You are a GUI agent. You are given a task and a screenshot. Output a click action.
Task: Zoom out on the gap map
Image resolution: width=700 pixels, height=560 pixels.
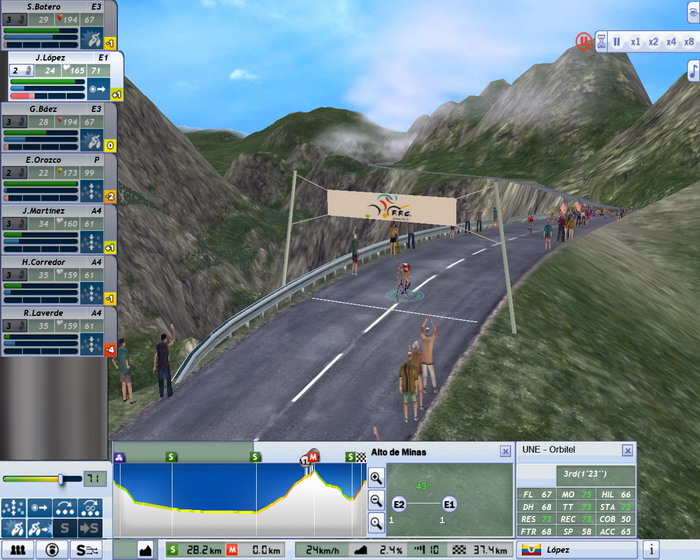pyautogui.click(x=376, y=500)
